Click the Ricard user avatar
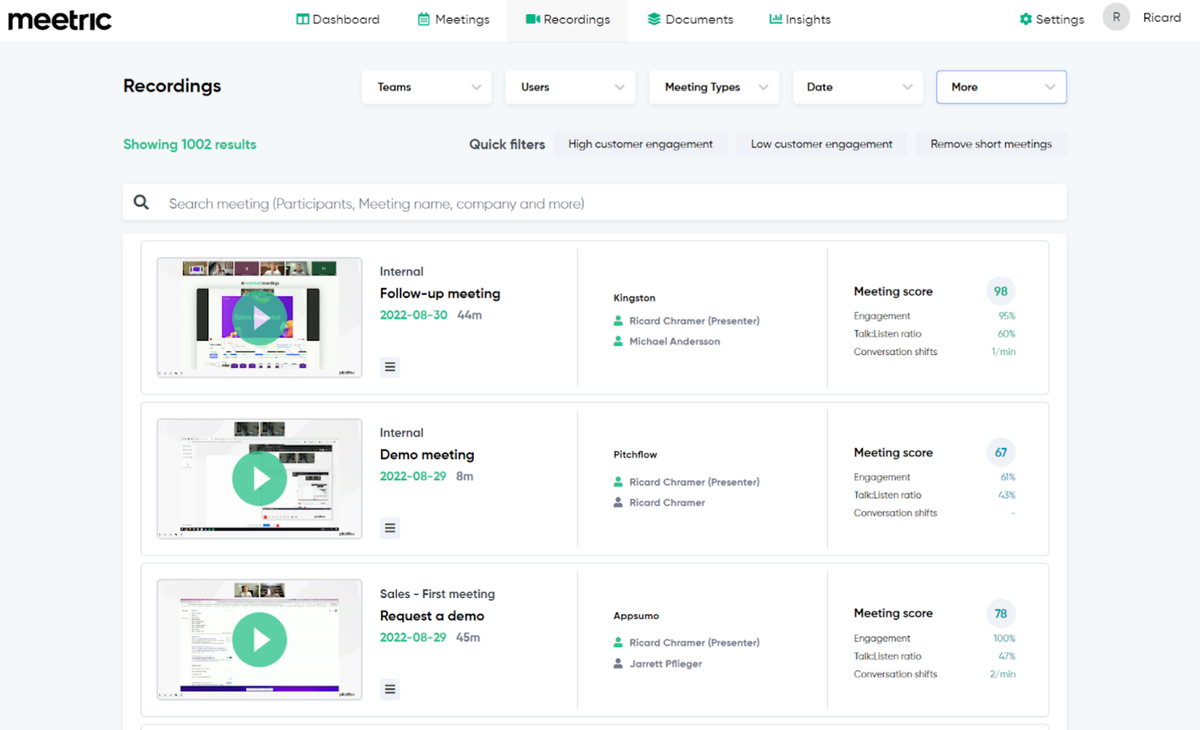The width and height of the screenshot is (1200, 730). coord(1116,18)
